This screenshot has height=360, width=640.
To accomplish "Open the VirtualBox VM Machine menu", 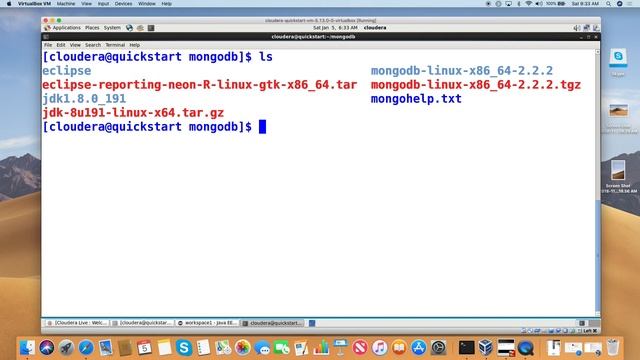I will tap(65, 4).
